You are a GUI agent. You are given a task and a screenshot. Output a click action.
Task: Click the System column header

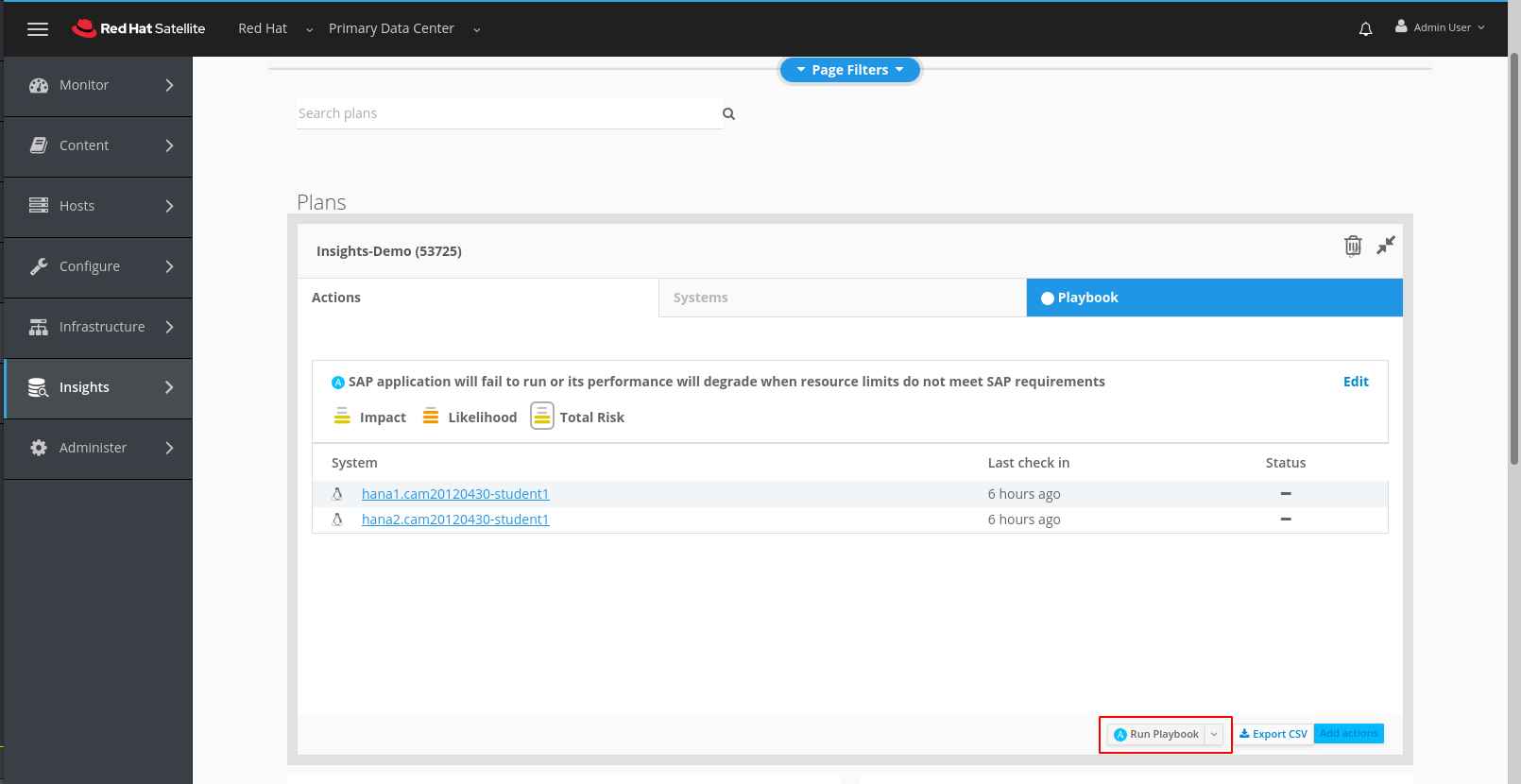[x=354, y=463]
